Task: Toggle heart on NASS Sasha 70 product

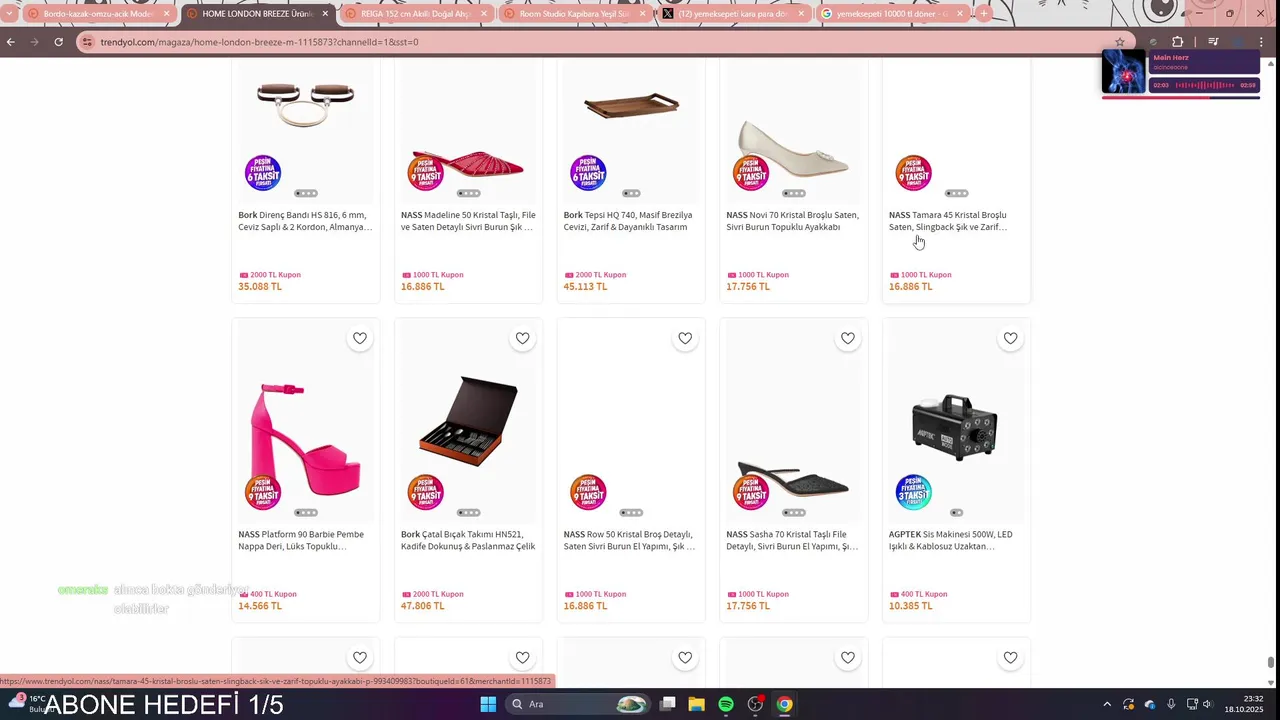Action: (x=848, y=338)
